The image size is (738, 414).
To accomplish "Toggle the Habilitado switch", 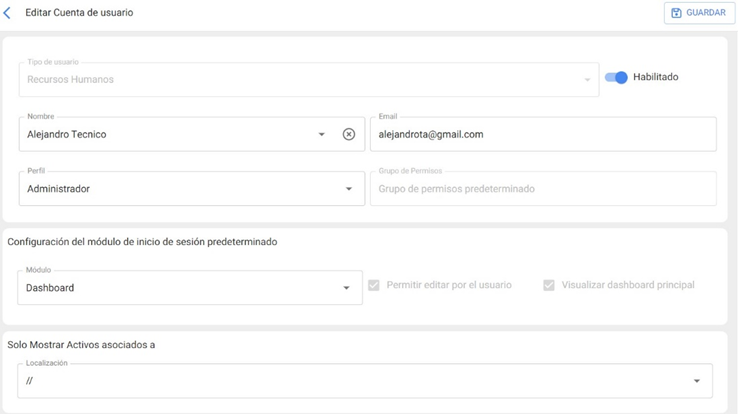I will 616,77.
